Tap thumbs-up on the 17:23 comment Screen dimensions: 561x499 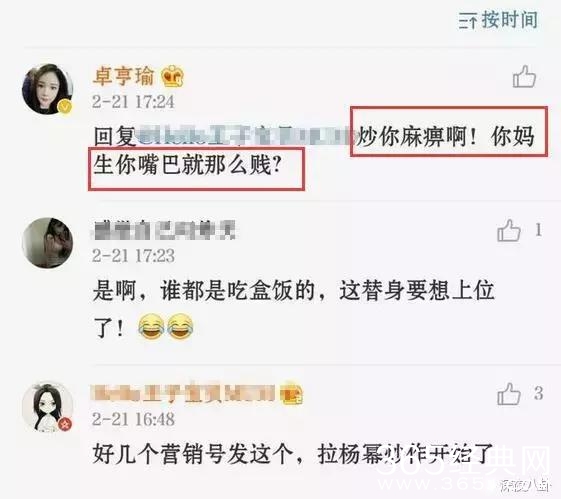[x=509, y=230]
